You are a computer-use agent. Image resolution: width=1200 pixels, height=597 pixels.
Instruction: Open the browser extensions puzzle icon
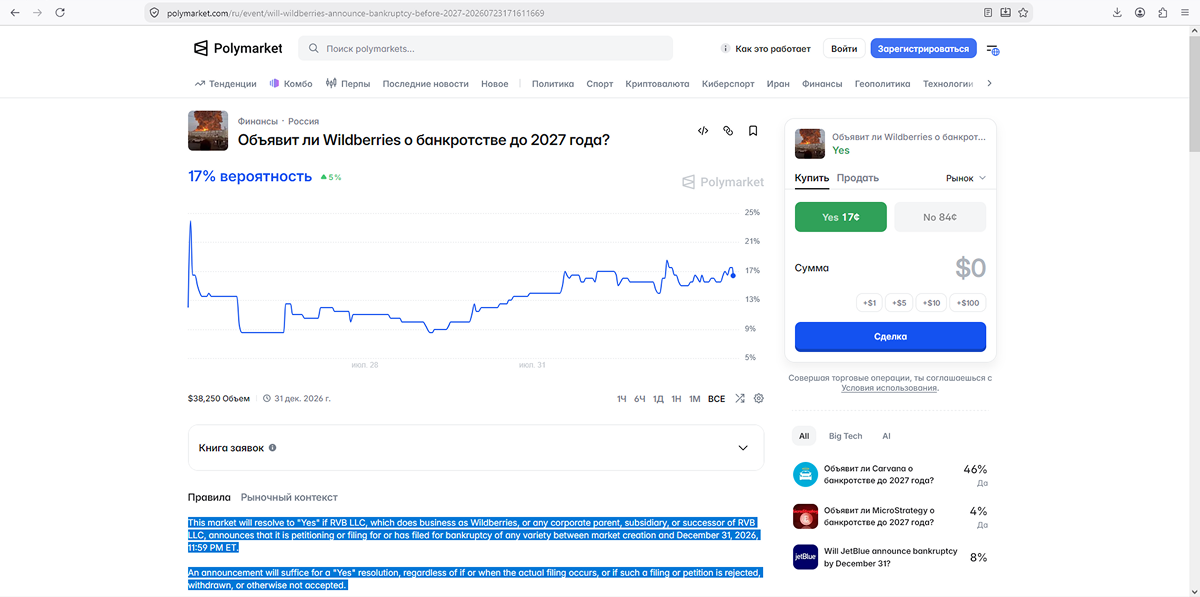(1162, 13)
